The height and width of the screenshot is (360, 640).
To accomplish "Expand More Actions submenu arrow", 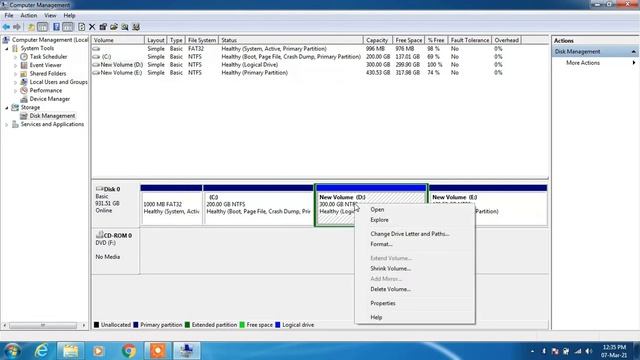I will pyautogui.click(x=633, y=63).
